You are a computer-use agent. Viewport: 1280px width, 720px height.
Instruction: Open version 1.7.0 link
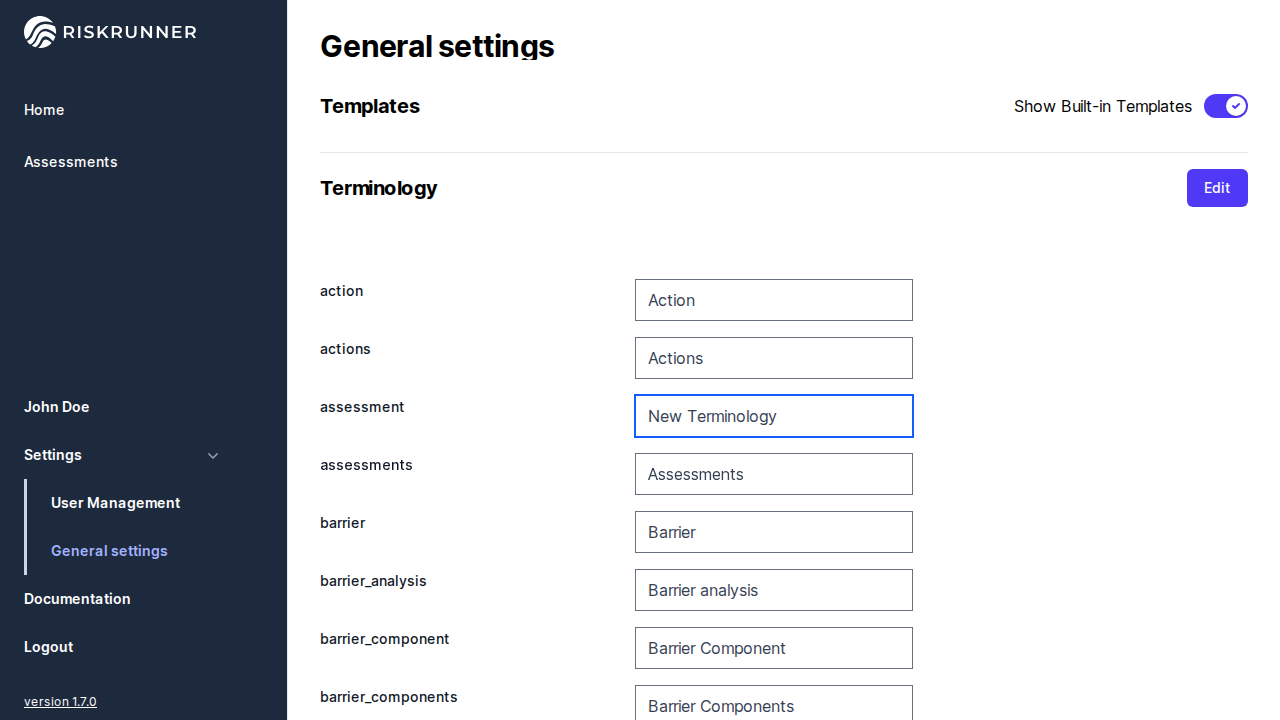coord(60,702)
